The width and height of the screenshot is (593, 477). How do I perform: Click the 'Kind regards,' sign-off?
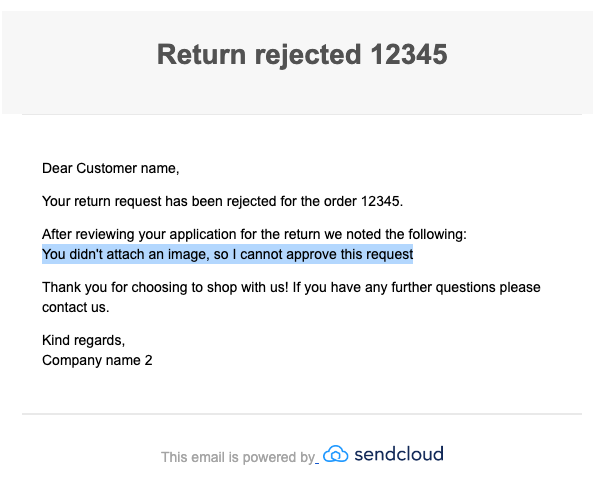(83, 340)
